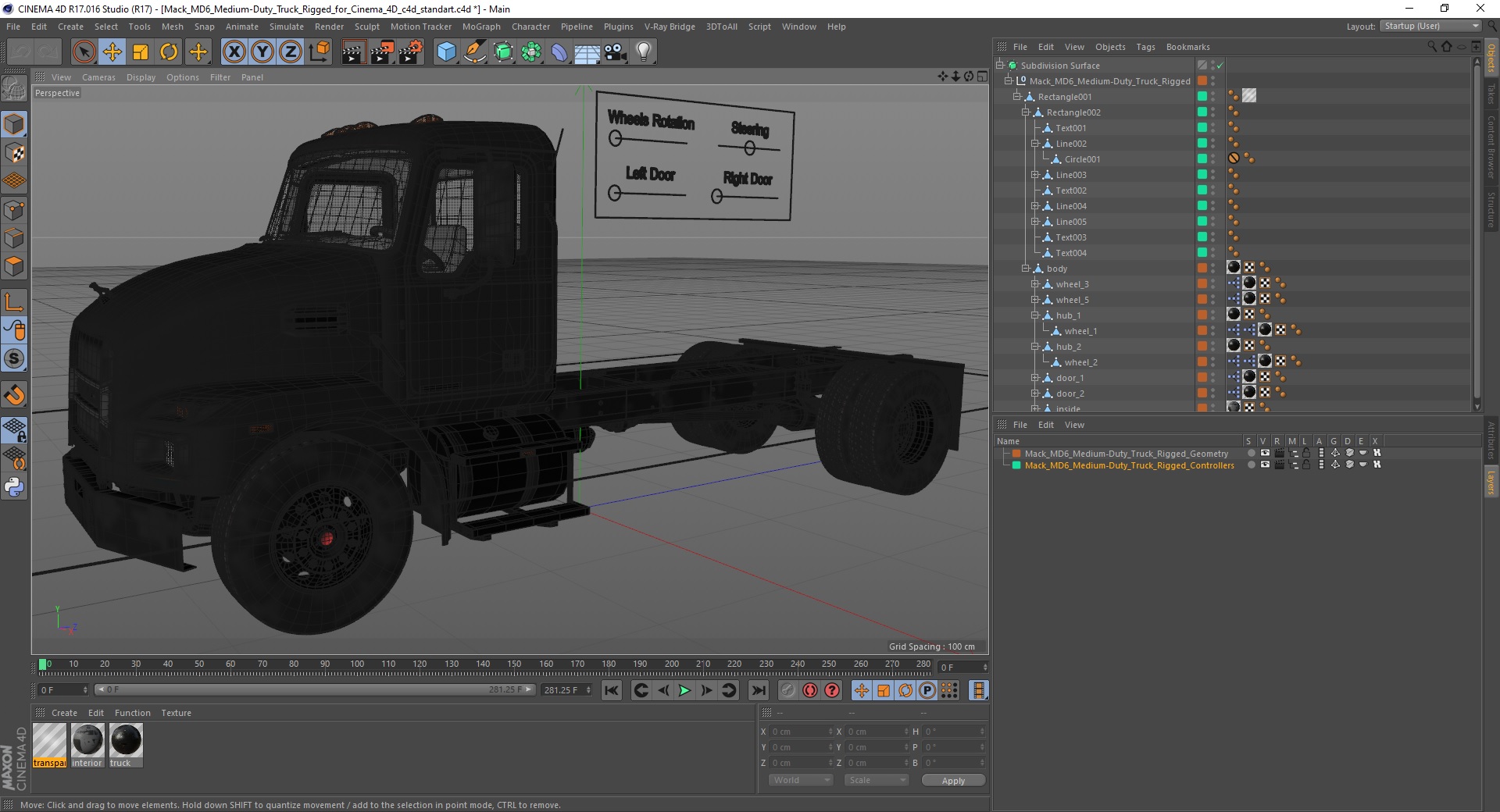Select the Move tool in top toolbar
Image resolution: width=1500 pixels, height=812 pixels.
[x=112, y=52]
